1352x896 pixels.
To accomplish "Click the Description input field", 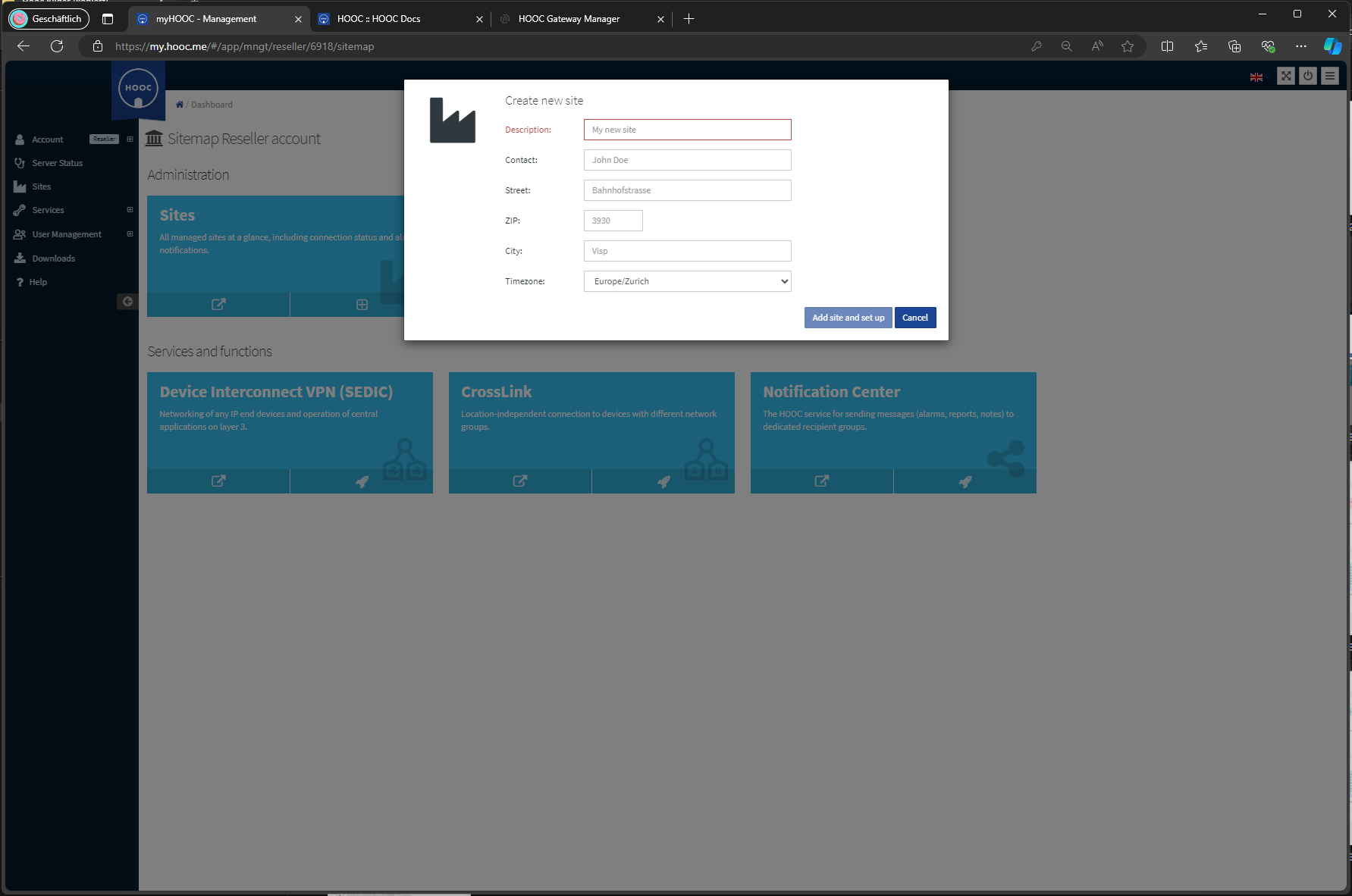I will (687, 130).
